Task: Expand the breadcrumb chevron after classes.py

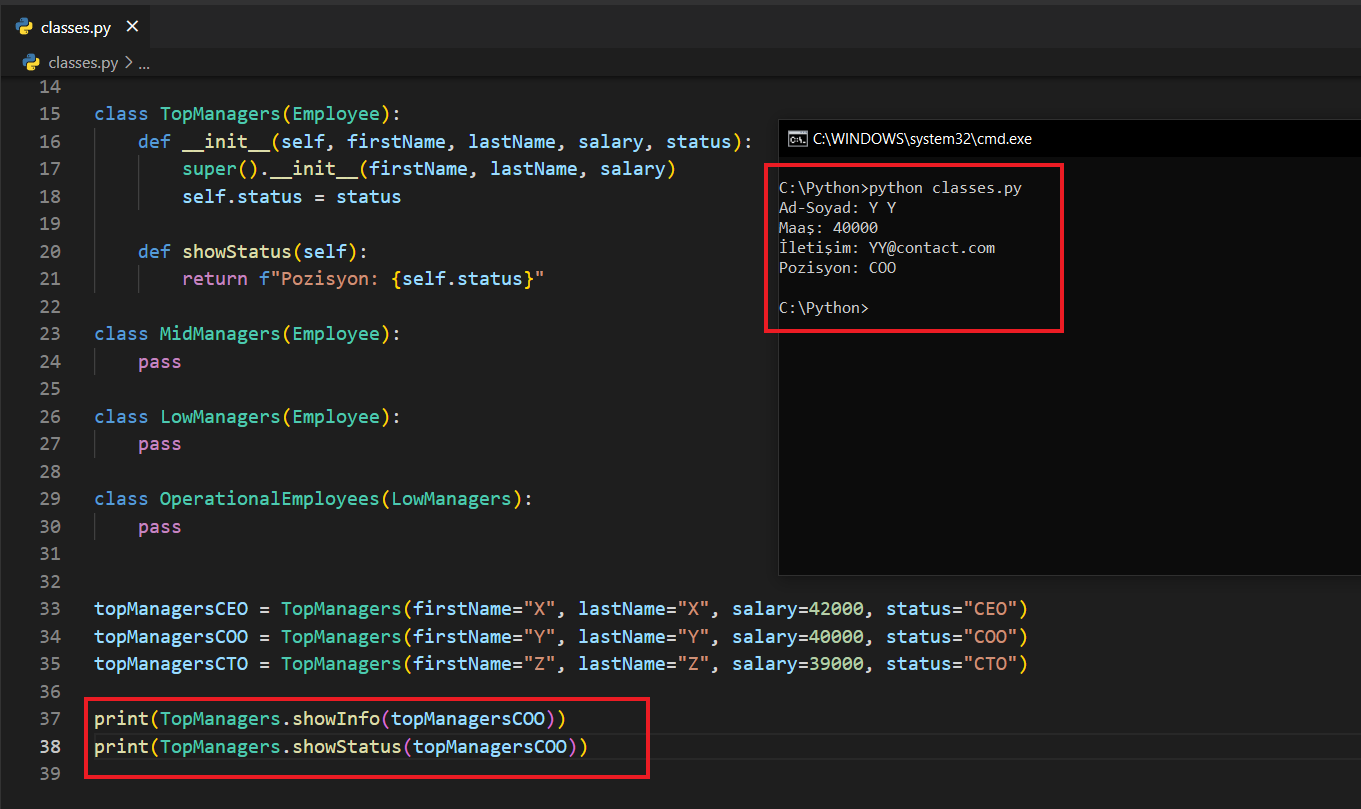Action: tap(128, 63)
